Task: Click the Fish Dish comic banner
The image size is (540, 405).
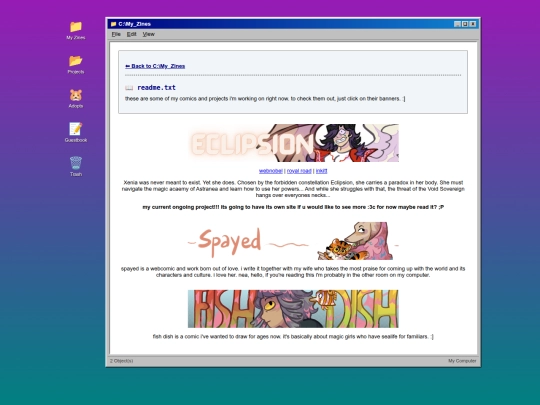Action: 293,309
